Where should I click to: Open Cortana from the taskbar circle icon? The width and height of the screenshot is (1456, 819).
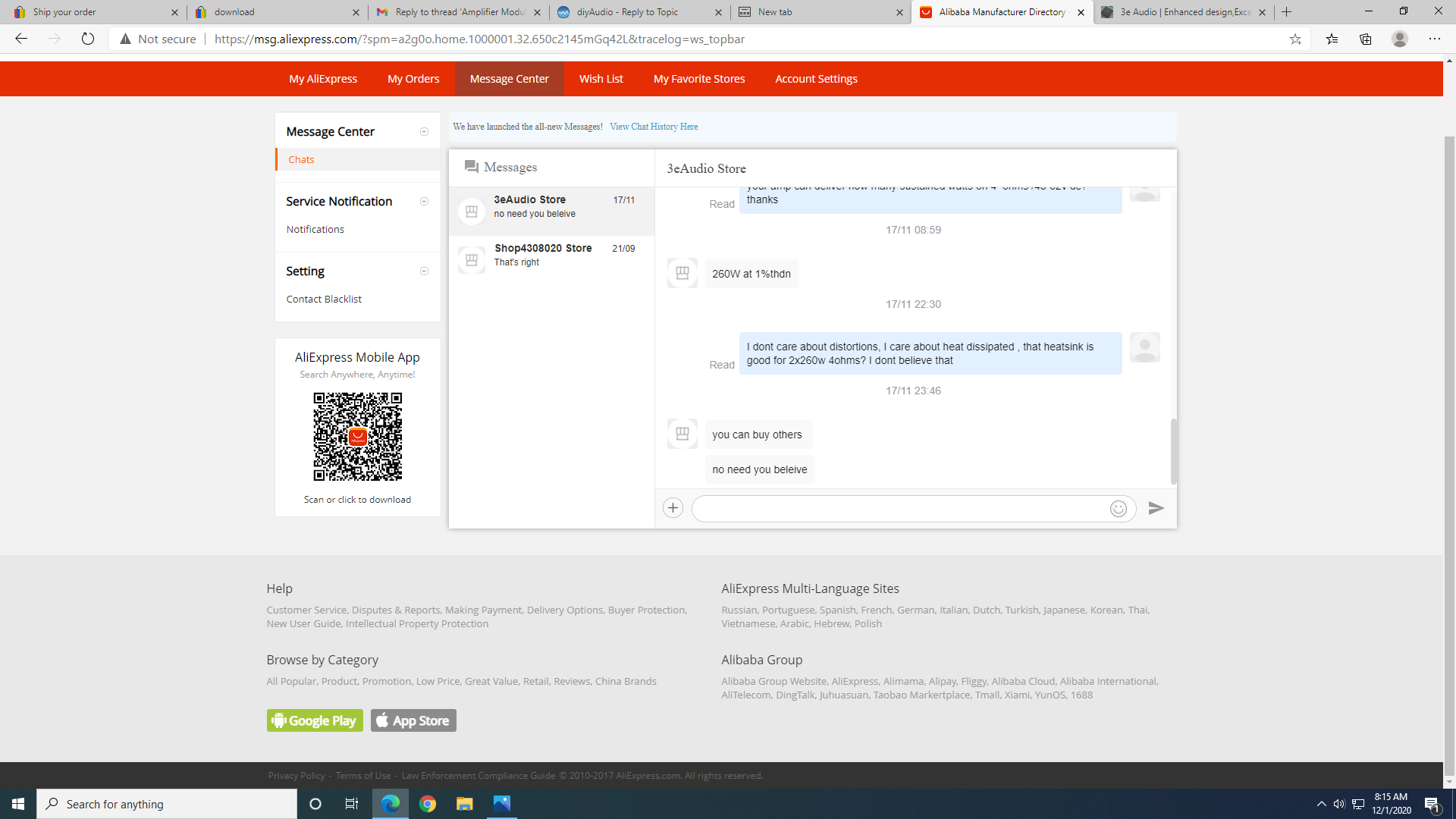point(315,804)
